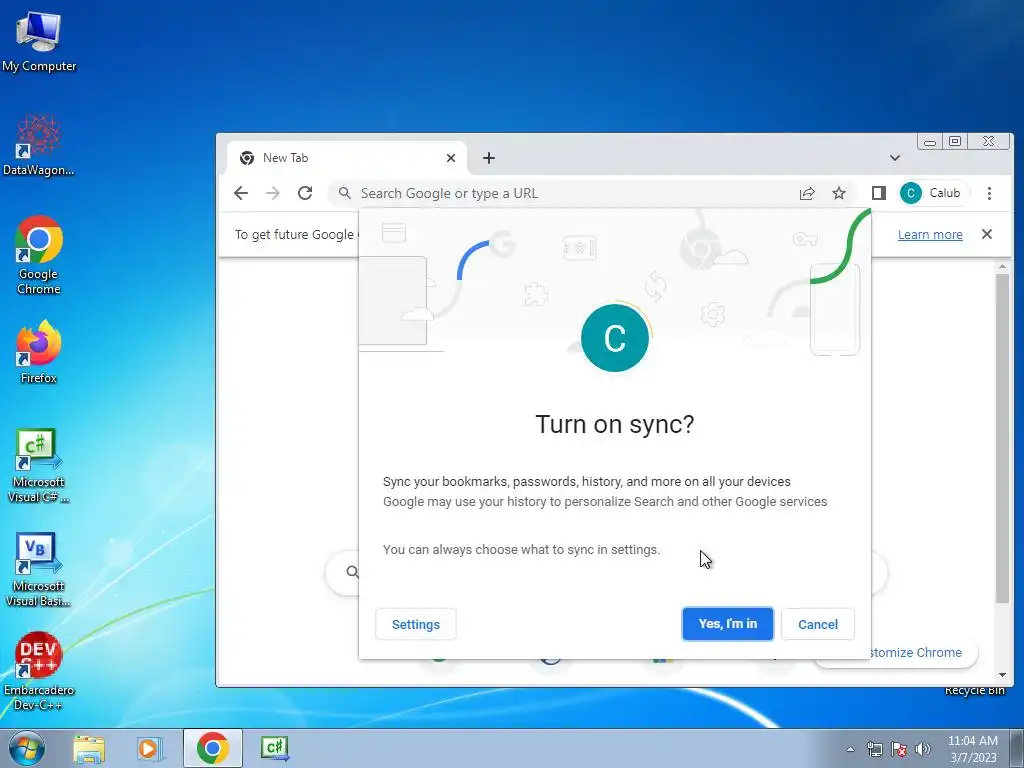The image size is (1024, 768).
Task: Click the Customize Chrome button
Action: [914, 652]
